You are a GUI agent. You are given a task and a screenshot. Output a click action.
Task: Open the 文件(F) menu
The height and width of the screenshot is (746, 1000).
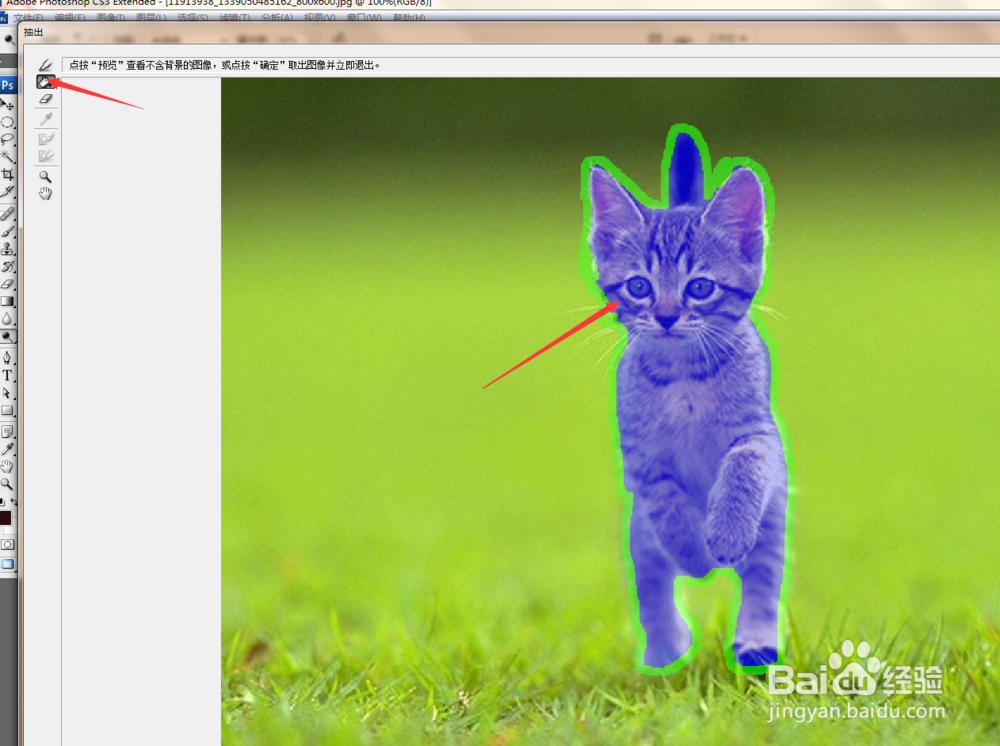(29, 17)
